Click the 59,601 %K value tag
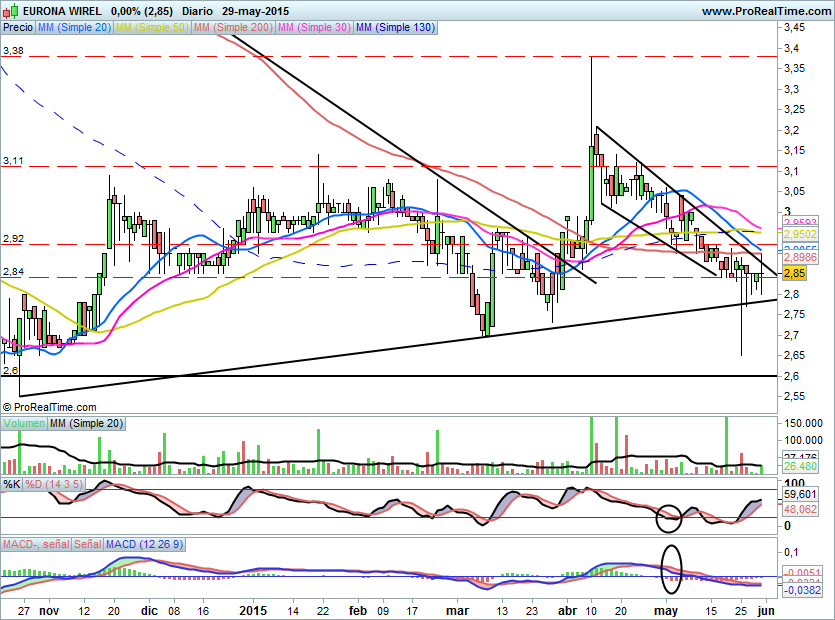 (x=797, y=494)
